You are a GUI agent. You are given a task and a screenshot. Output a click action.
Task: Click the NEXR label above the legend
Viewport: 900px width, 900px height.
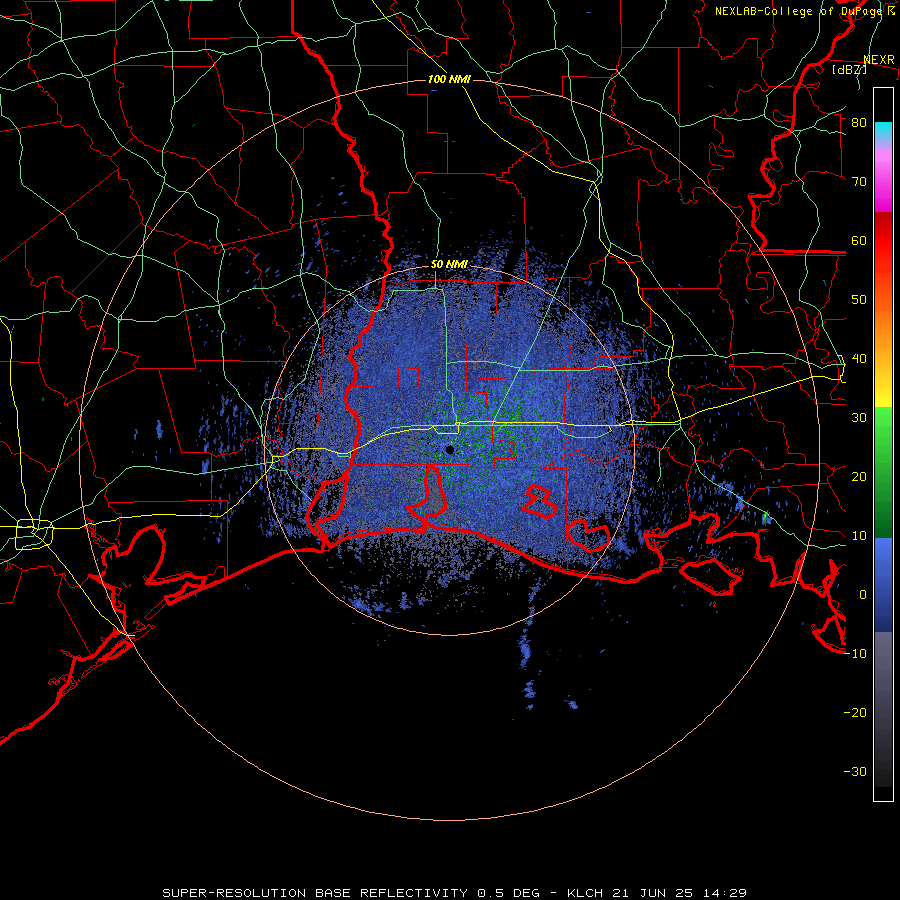point(879,60)
